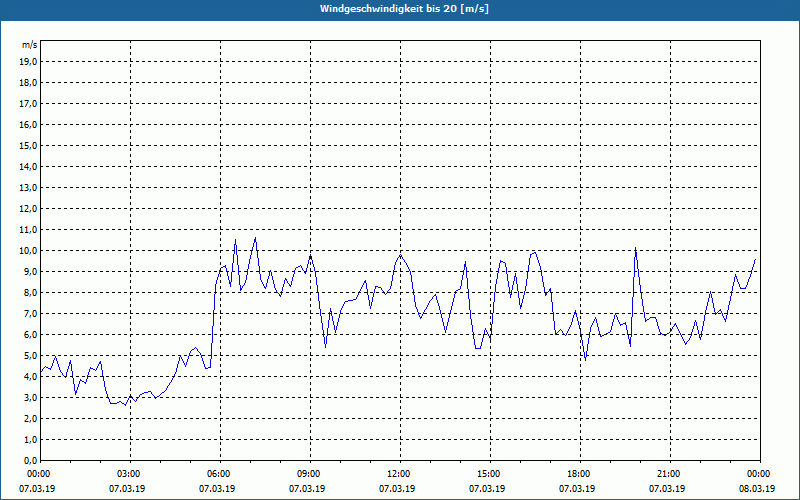Click the y-axis label '8,0'
800x500 pixels.
[x=30, y=292]
